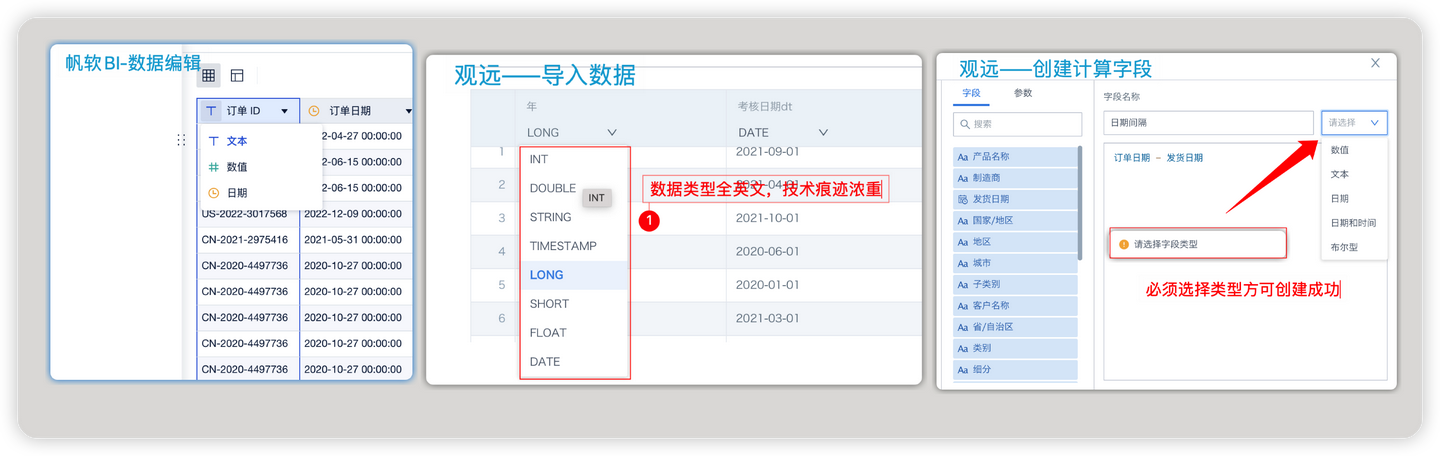
Task: Insert the 城市 field
Action: (1014, 263)
